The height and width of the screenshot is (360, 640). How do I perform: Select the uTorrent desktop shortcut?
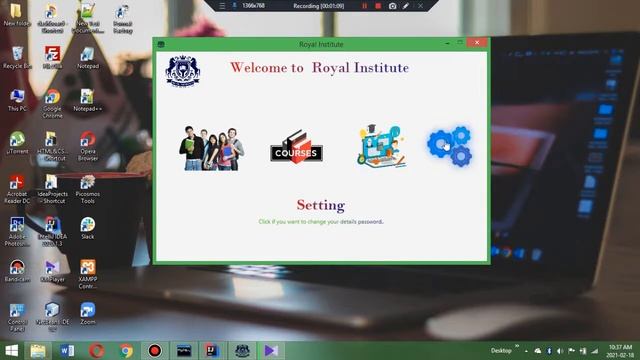(x=17, y=143)
